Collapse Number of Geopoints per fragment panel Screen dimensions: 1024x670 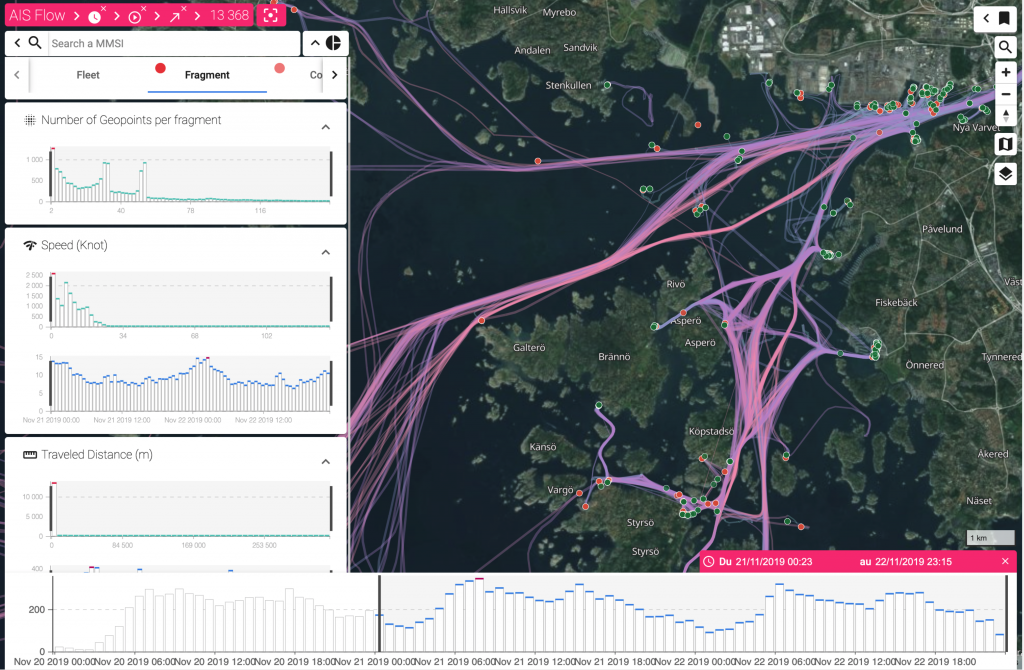[x=326, y=127]
